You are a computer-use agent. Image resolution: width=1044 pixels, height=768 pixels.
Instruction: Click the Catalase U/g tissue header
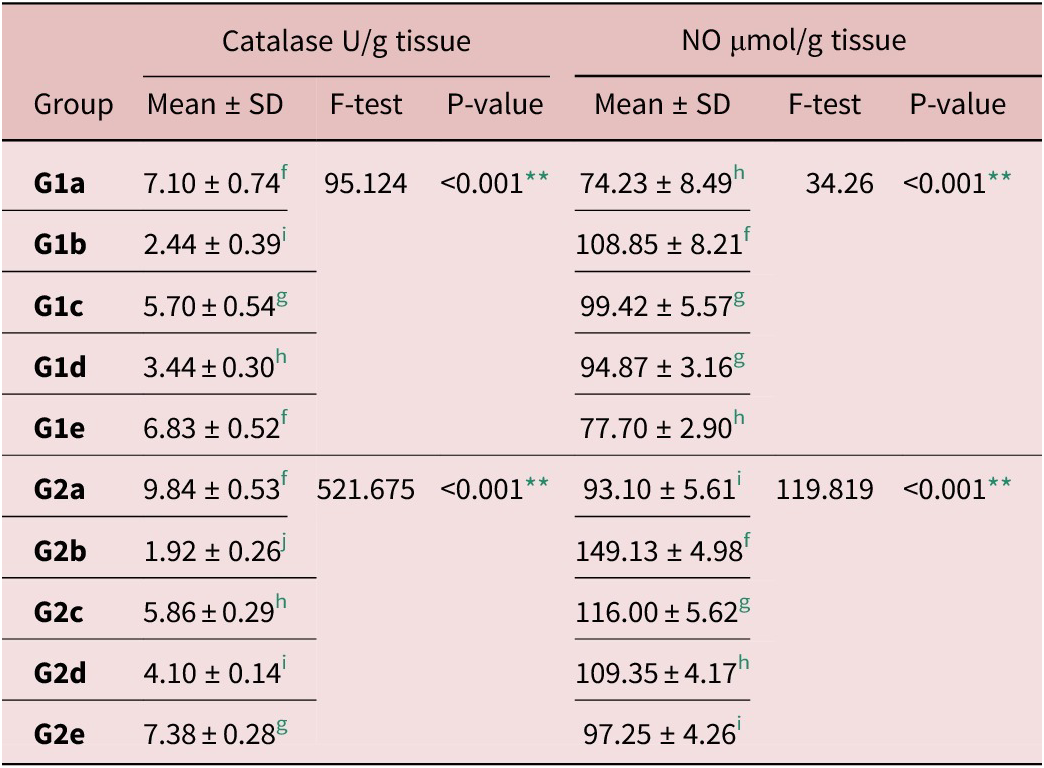346,41
